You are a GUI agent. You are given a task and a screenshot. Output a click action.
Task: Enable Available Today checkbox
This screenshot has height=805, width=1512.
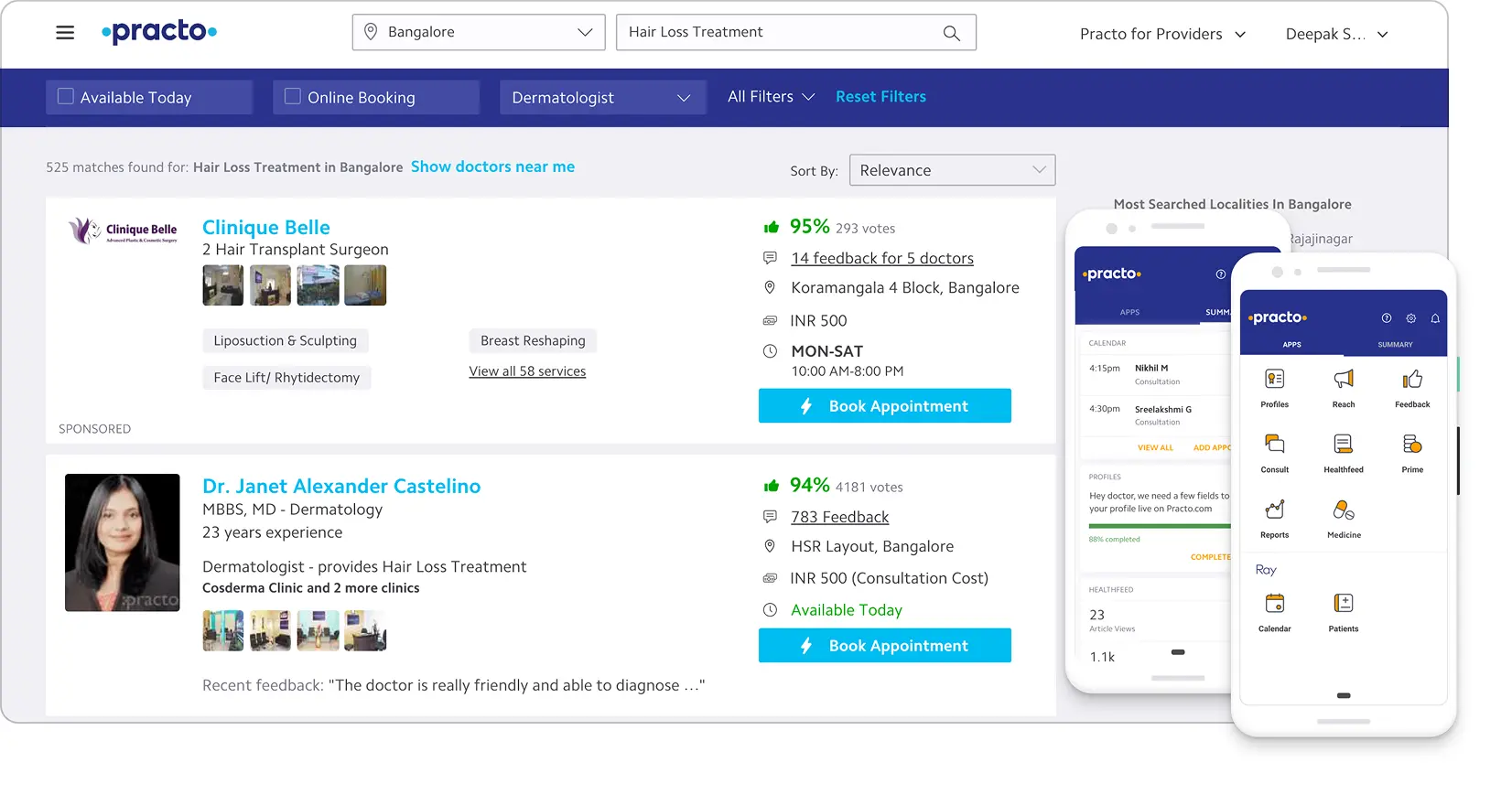[66, 96]
